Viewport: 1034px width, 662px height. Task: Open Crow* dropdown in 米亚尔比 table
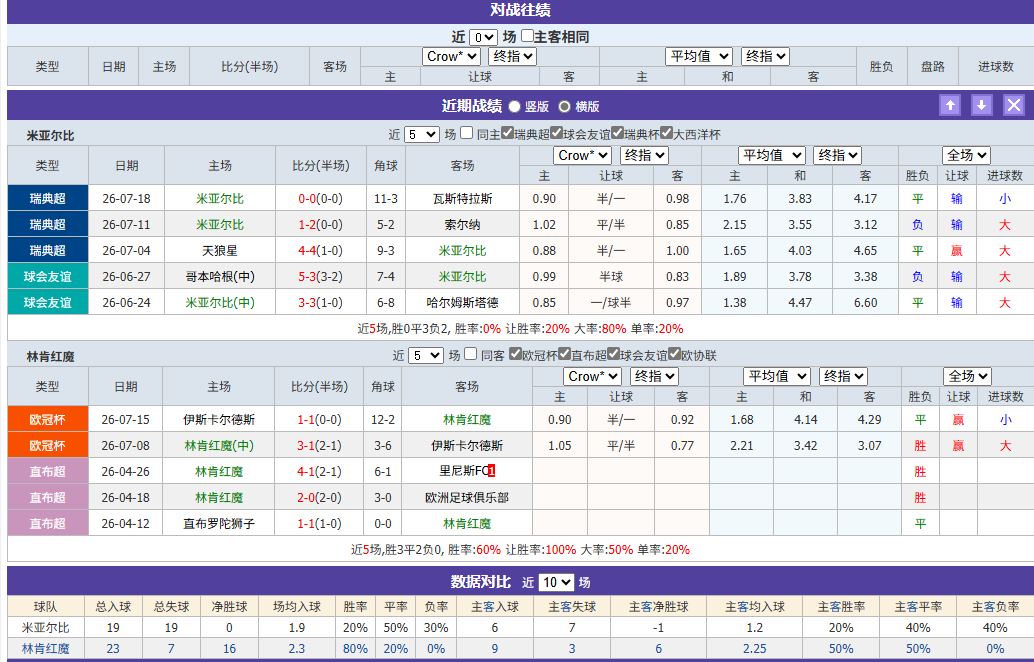coord(582,156)
